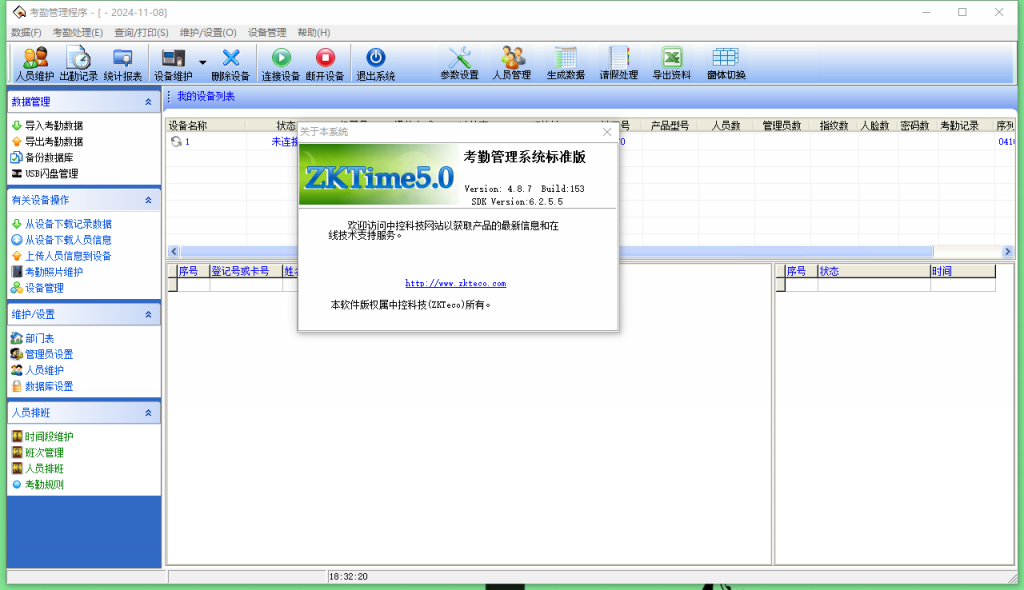
Task: Open the 统计报表 report icon
Action: pyautogui.click(x=123, y=63)
